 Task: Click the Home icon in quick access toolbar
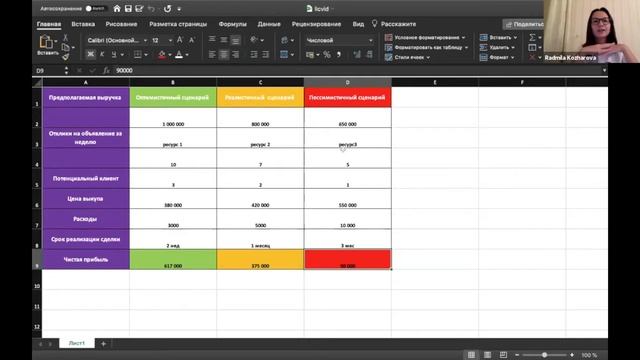click(x=117, y=9)
